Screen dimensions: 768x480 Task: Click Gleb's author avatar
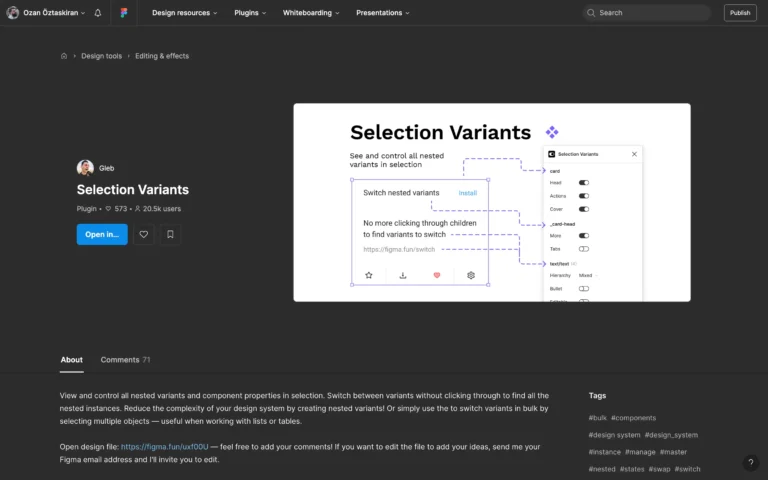(x=85, y=168)
